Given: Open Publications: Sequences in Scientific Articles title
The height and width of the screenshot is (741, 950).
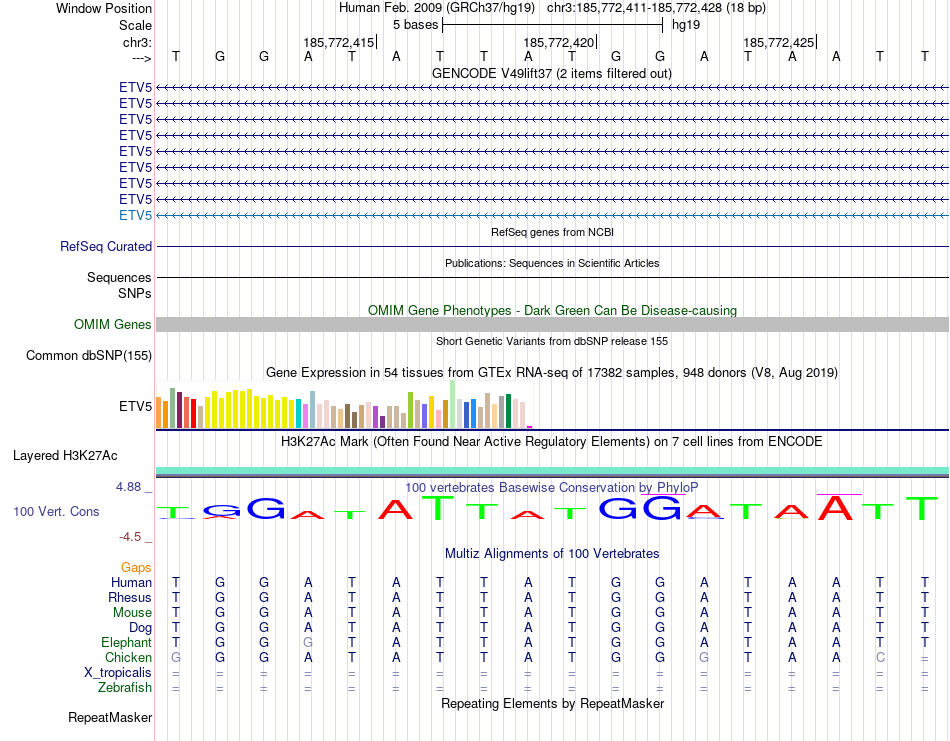Looking at the screenshot, I should click(x=552, y=263).
